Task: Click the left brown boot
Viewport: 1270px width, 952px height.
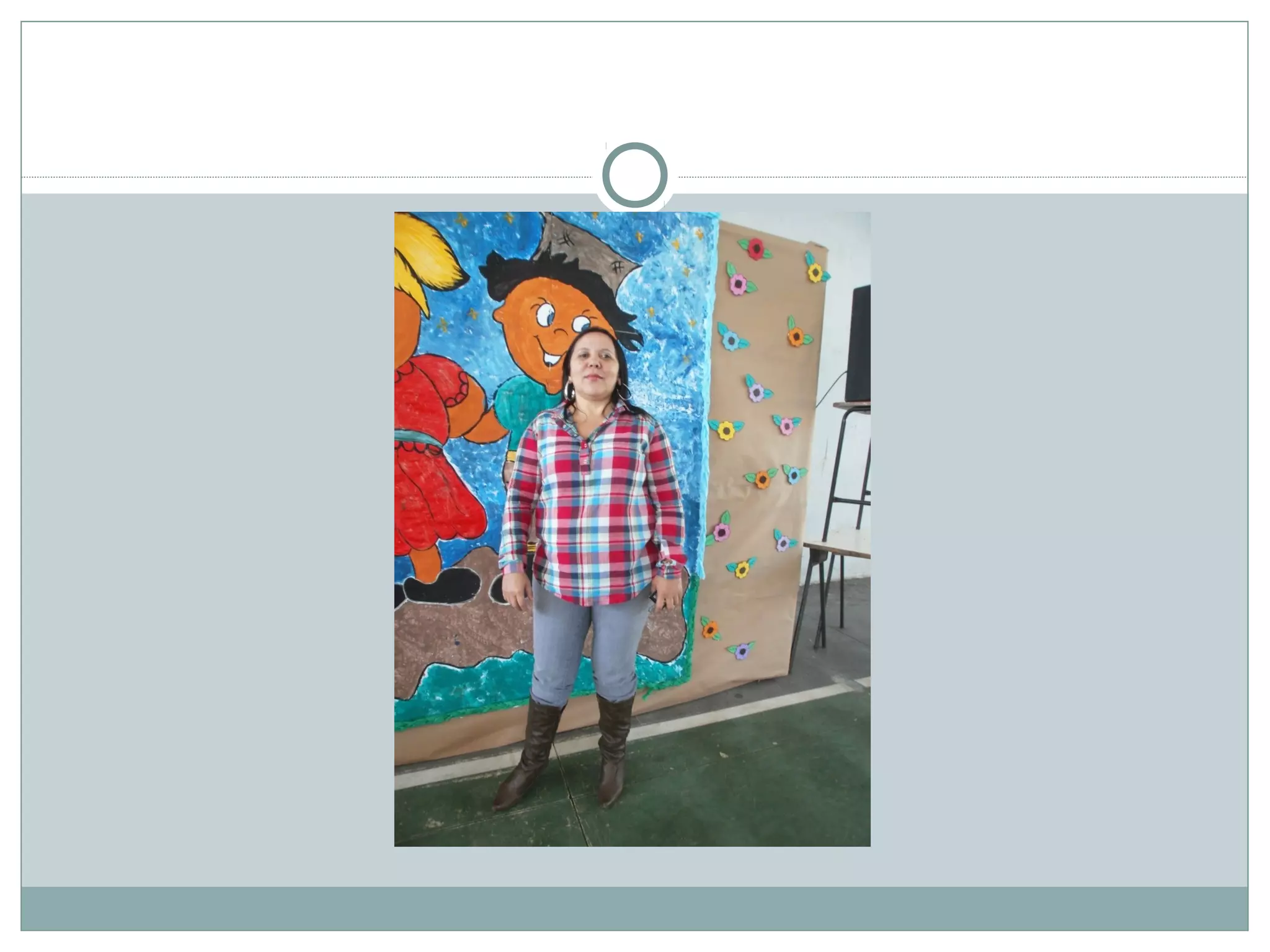Action: pyautogui.click(x=529, y=753)
